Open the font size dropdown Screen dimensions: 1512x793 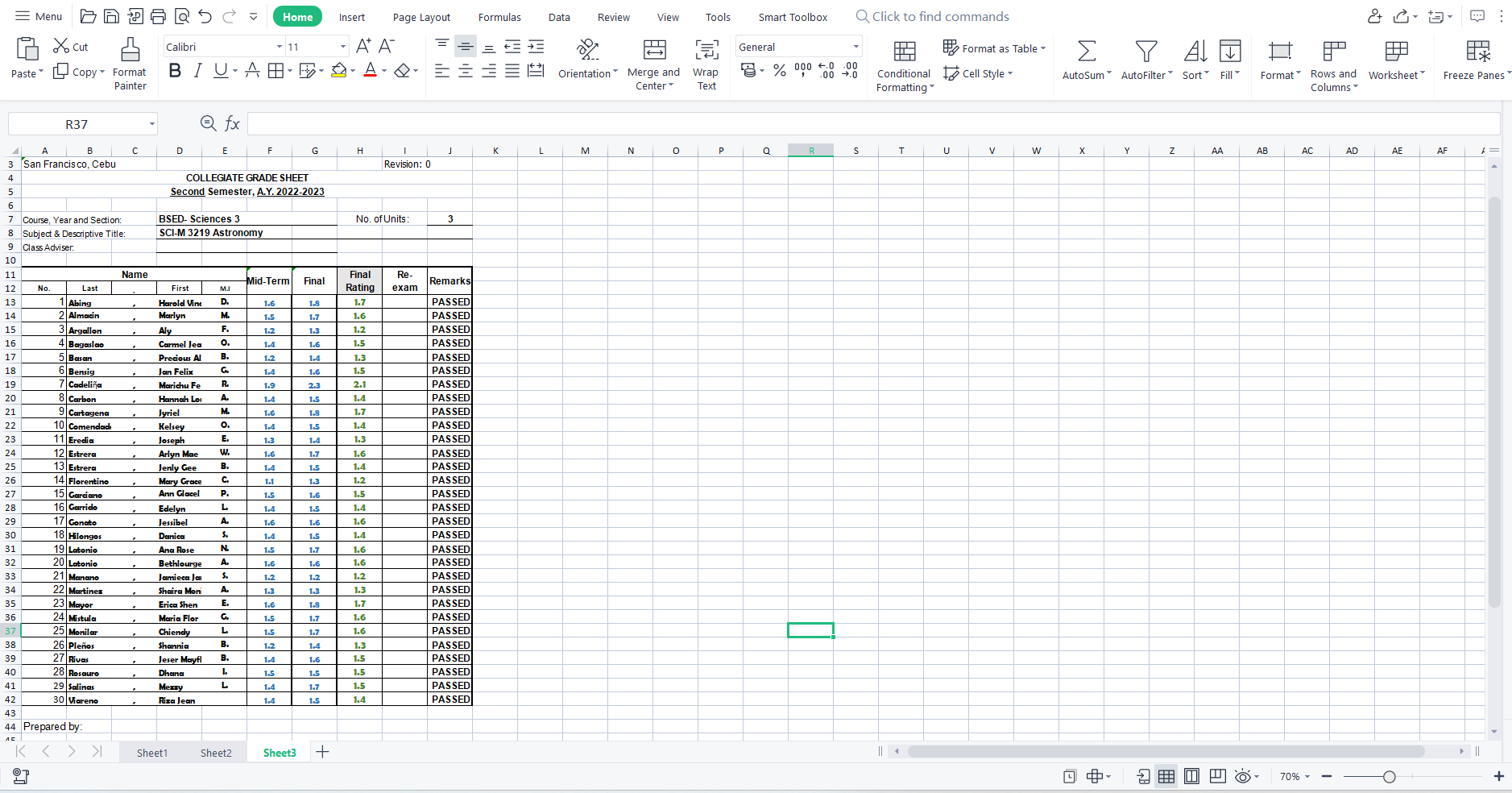343,47
